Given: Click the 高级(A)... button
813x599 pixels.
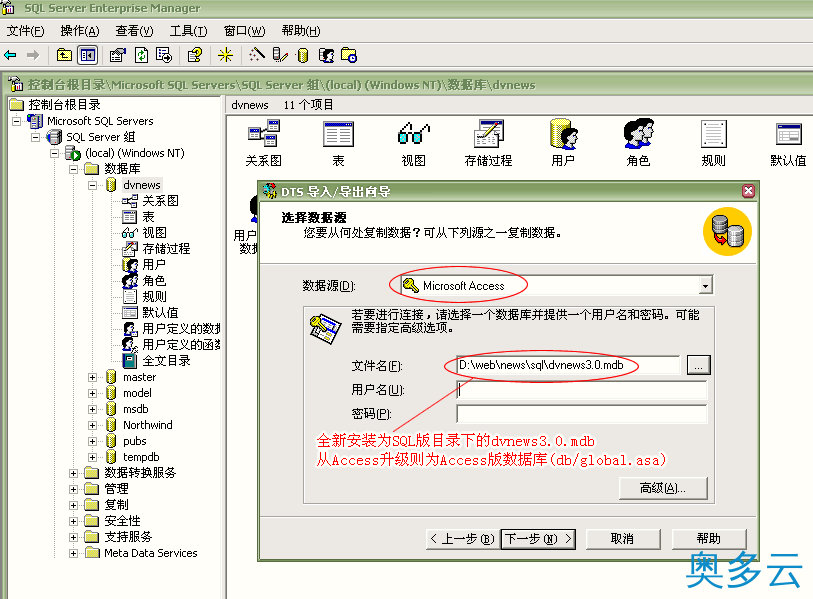Looking at the screenshot, I should (x=663, y=488).
